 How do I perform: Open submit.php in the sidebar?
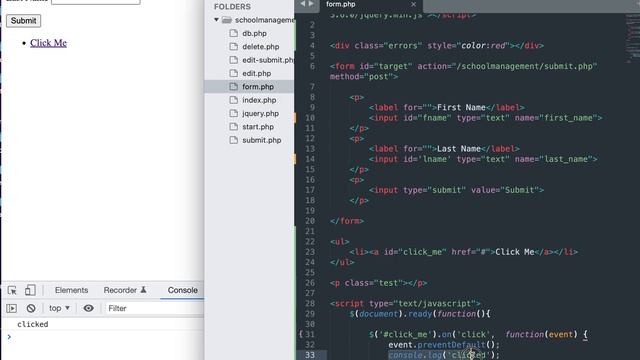(262, 140)
